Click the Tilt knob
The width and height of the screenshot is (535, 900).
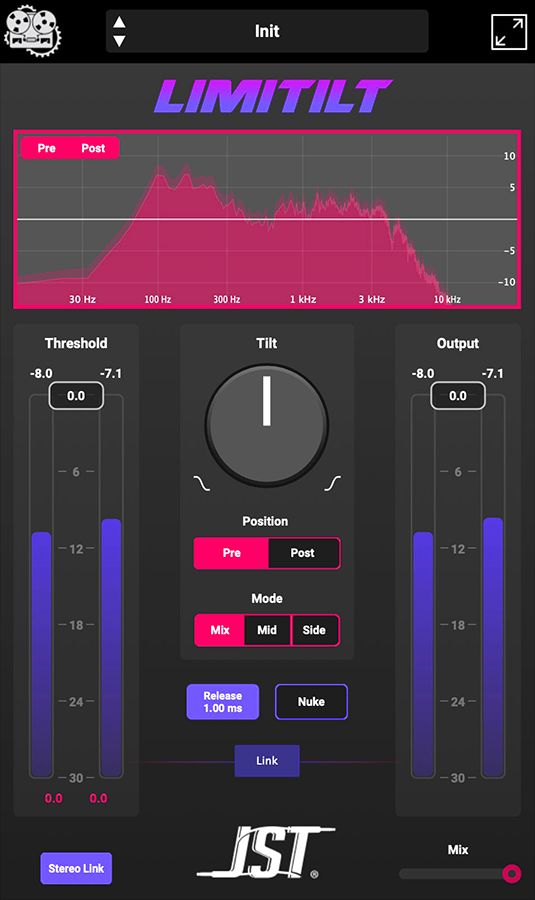tap(267, 425)
